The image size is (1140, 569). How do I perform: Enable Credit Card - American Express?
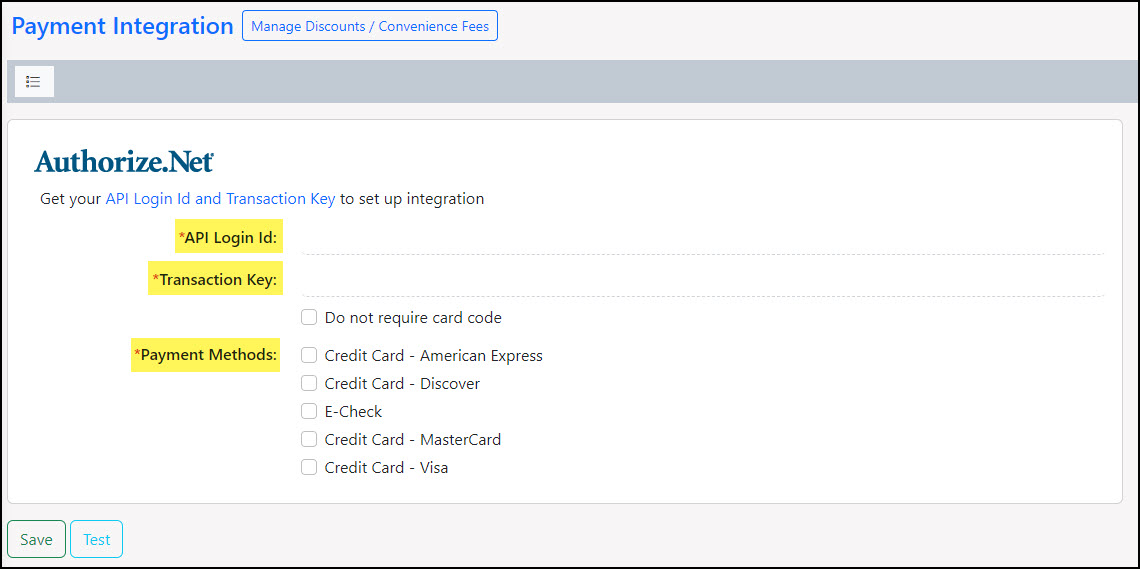(x=309, y=355)
